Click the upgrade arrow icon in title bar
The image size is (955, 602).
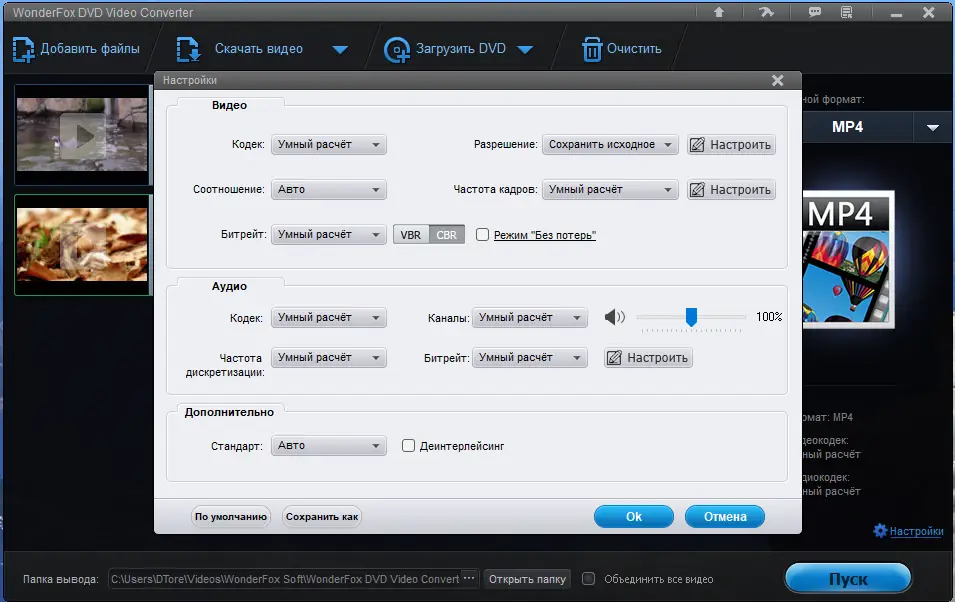[x=719, y=12]
